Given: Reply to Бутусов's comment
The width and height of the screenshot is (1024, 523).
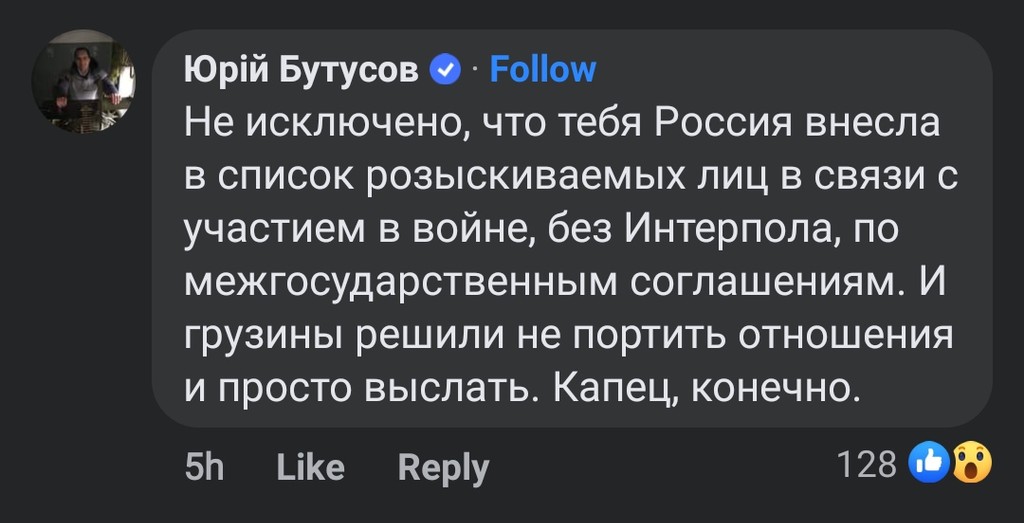Looking at the screenshot, I should tap(443, 467).
